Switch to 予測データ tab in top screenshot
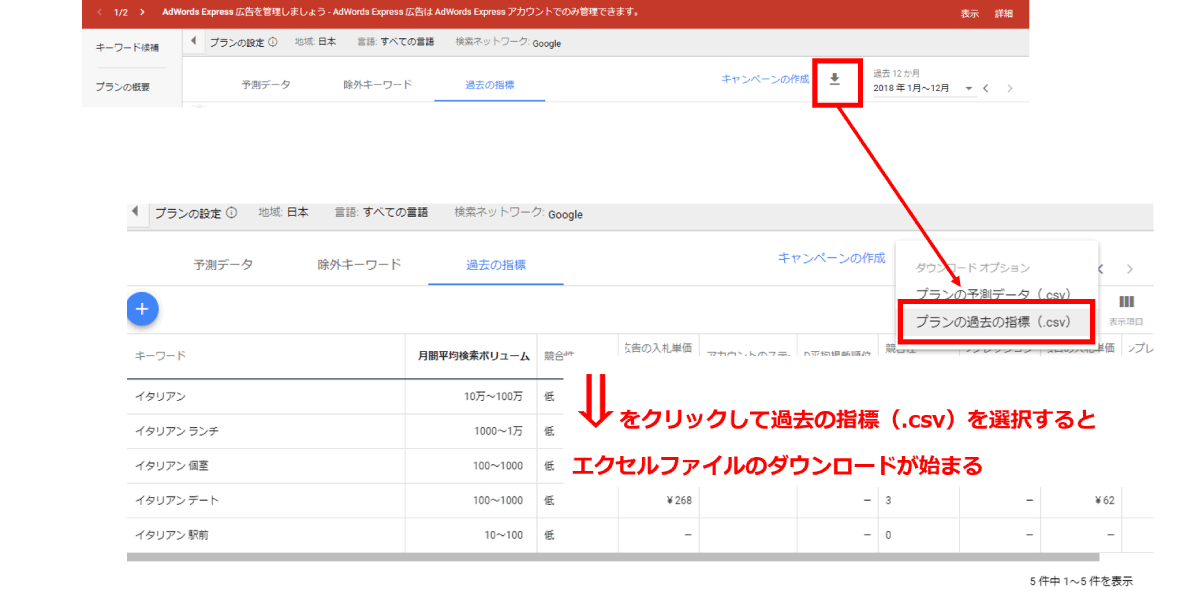 pyautogui.click(x=266, y=85)
